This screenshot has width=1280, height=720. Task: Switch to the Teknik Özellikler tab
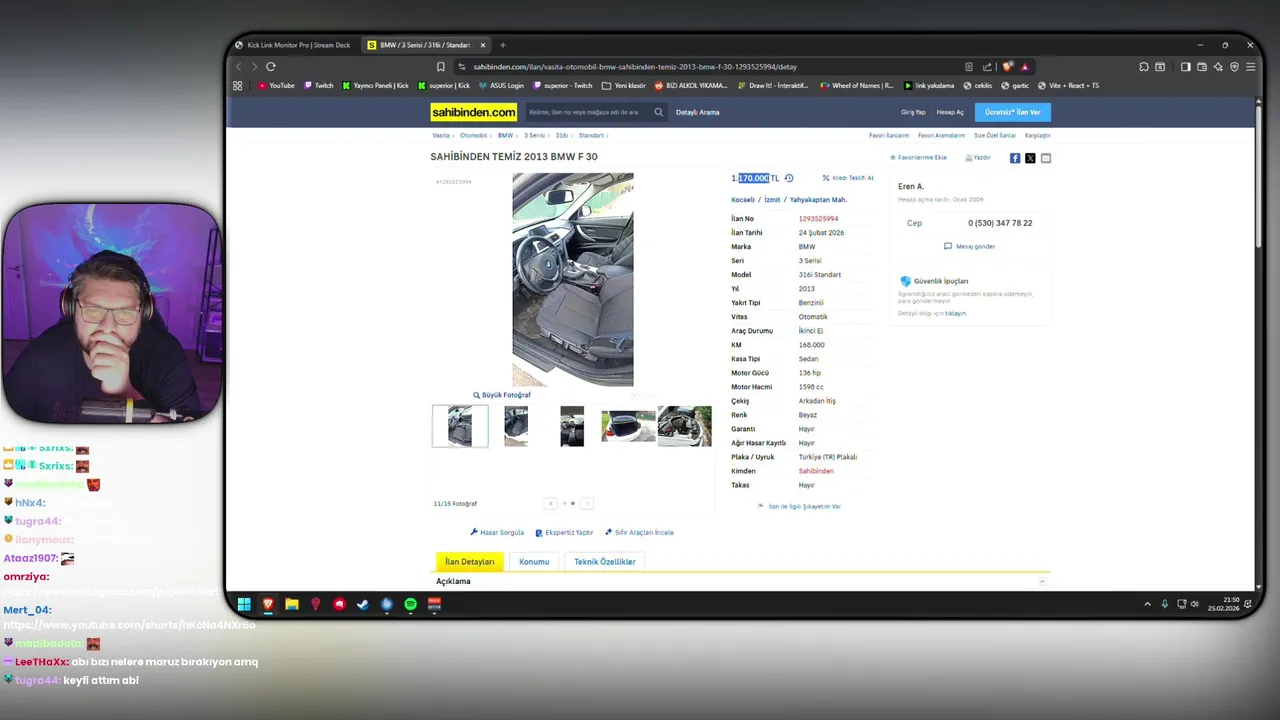pyautogui.click(x=605, y=562)
